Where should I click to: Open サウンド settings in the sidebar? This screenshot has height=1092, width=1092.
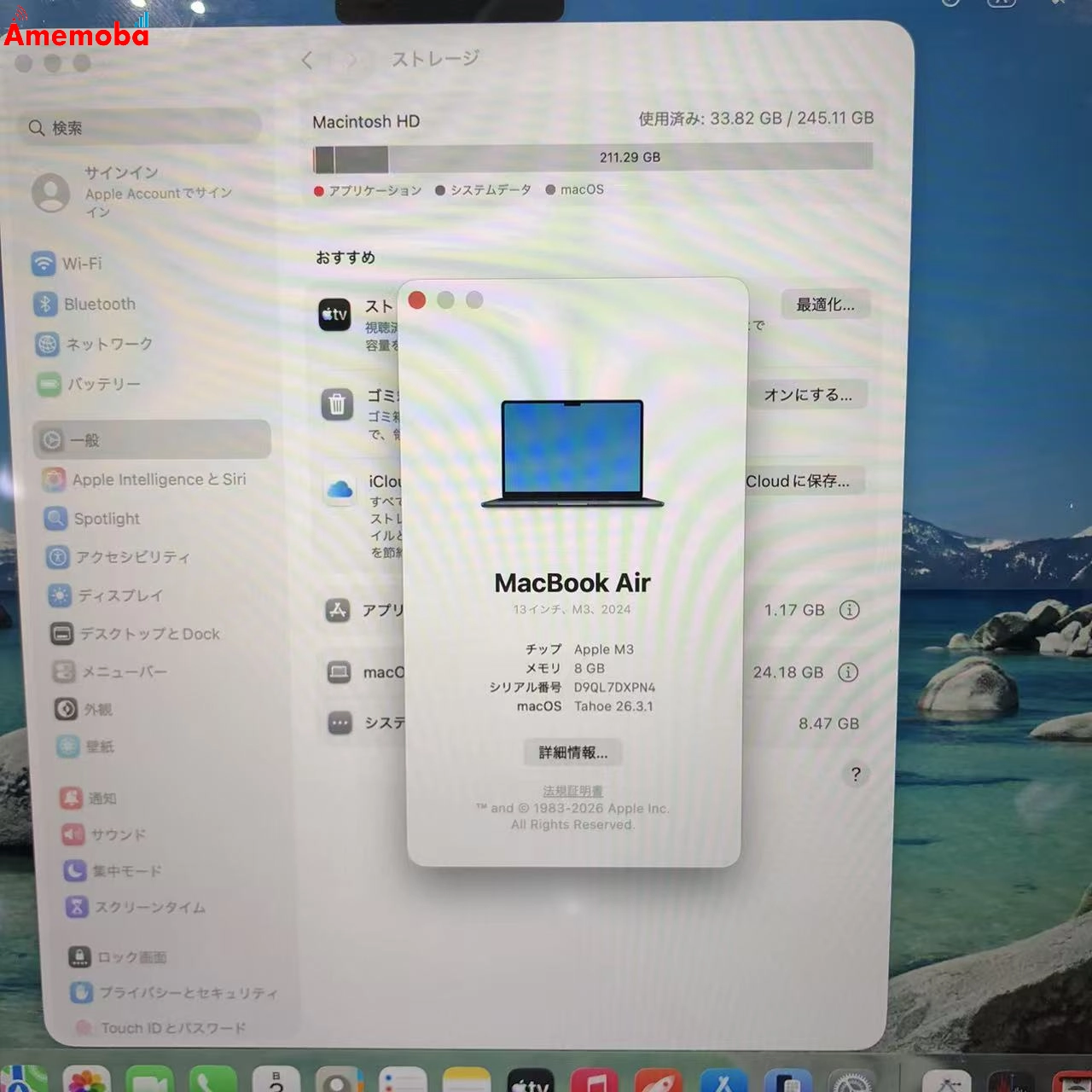[103, 834]
